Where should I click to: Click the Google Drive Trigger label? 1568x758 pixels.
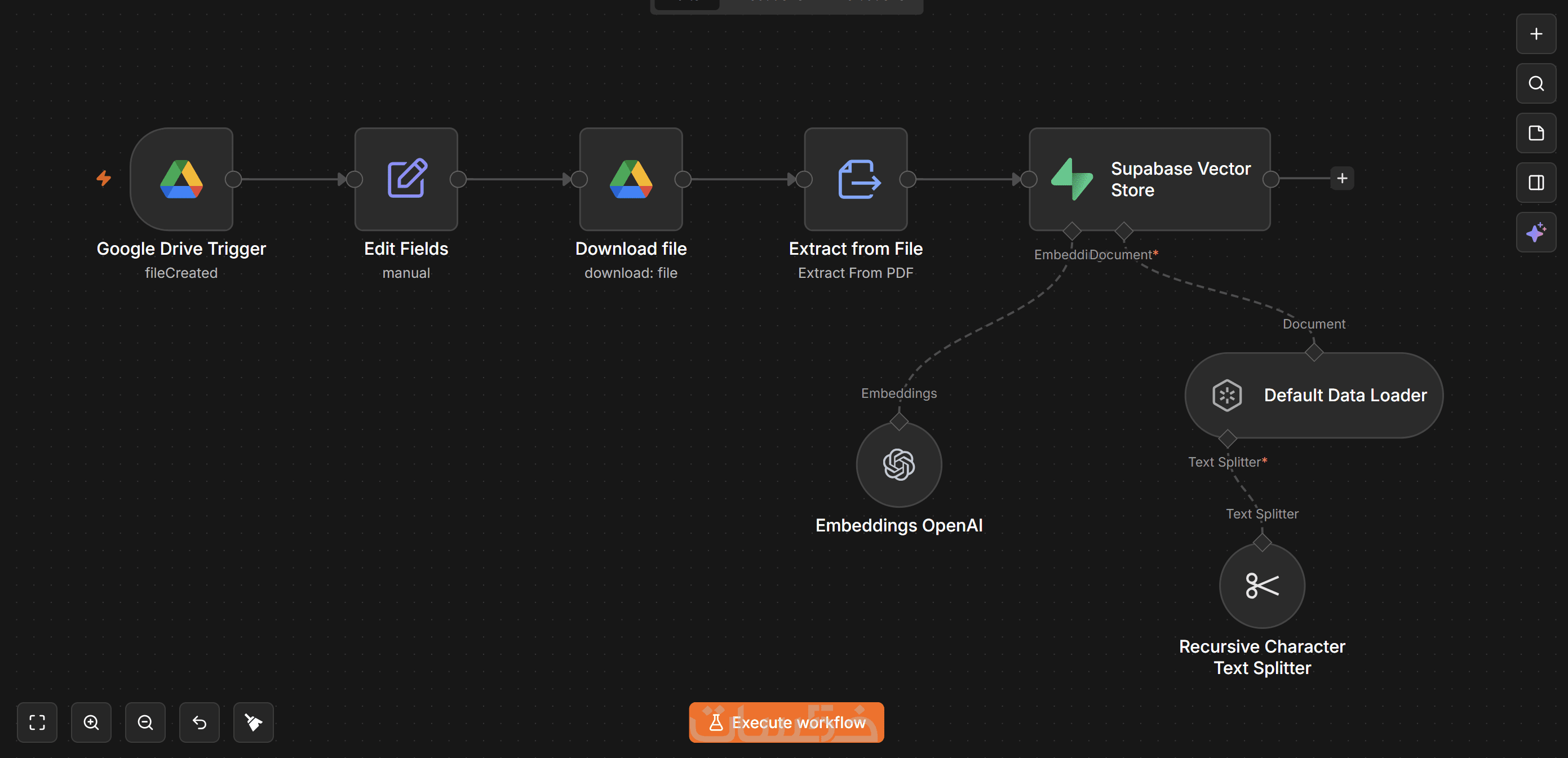pyautogui.click(x=181, y=249)
